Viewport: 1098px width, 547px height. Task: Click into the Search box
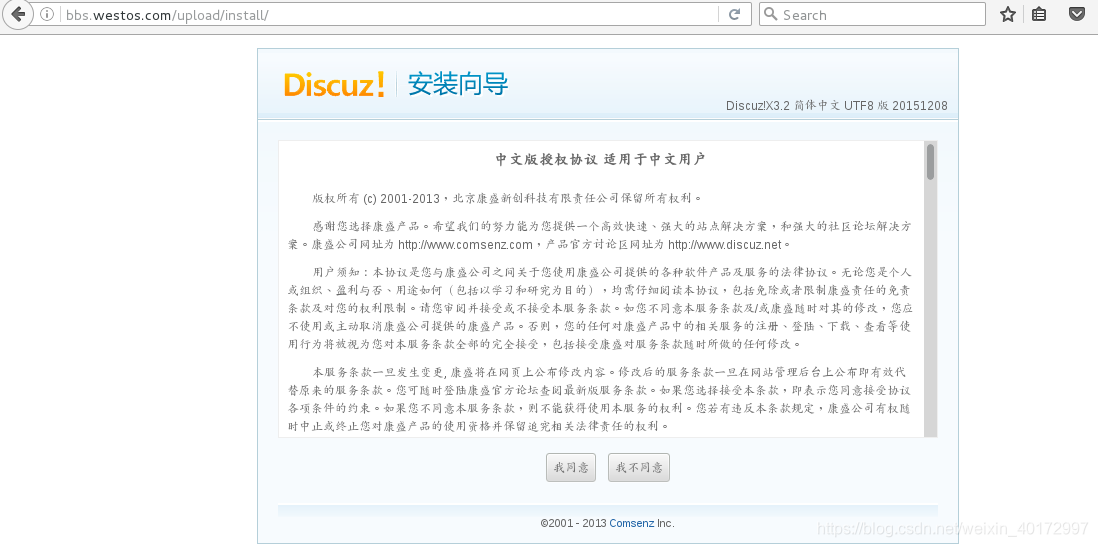pyautogui.click(x=873, y=14)
